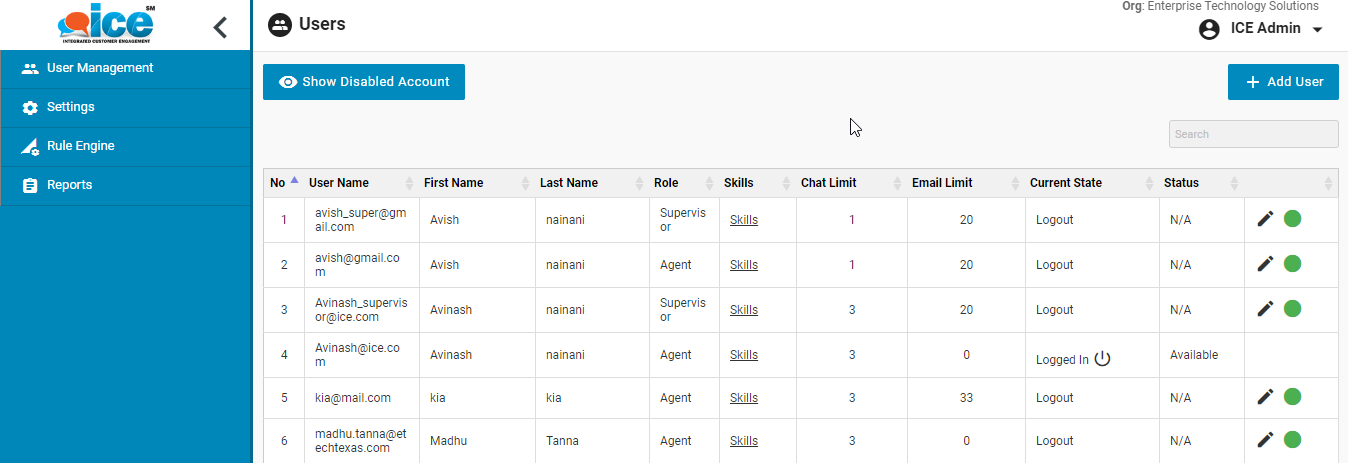
Task: Open the Skills link for user kia
Action: point(743,398)
